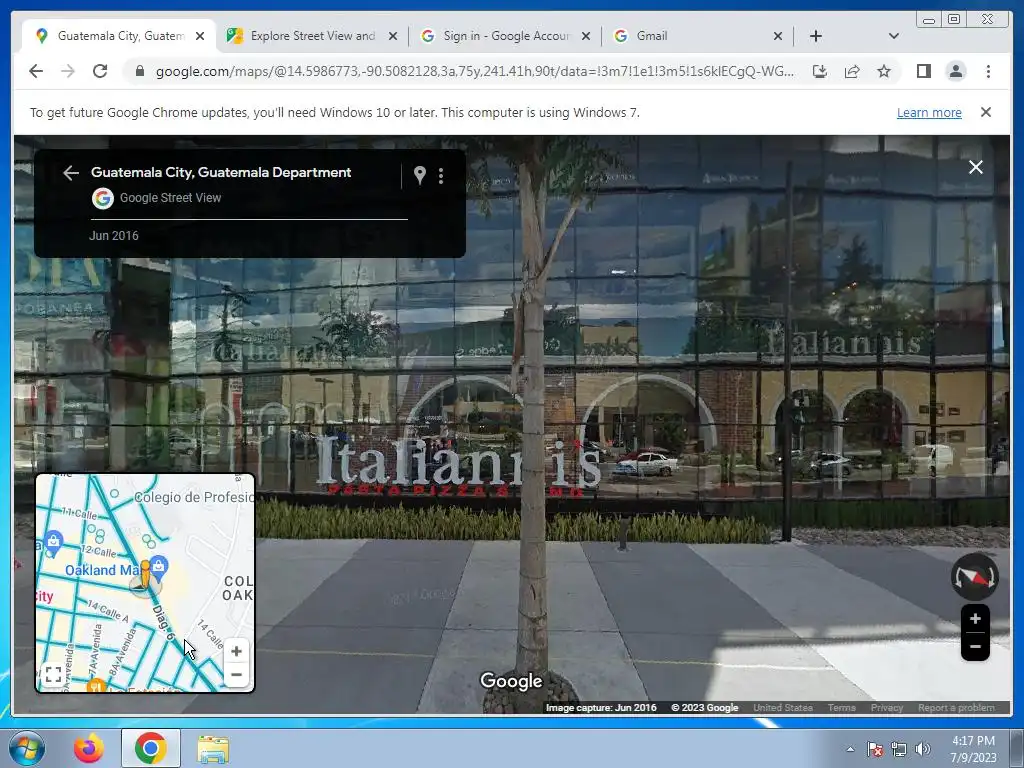Open the Privacy link
The image size is (1024, 768).
pos(887,708)
